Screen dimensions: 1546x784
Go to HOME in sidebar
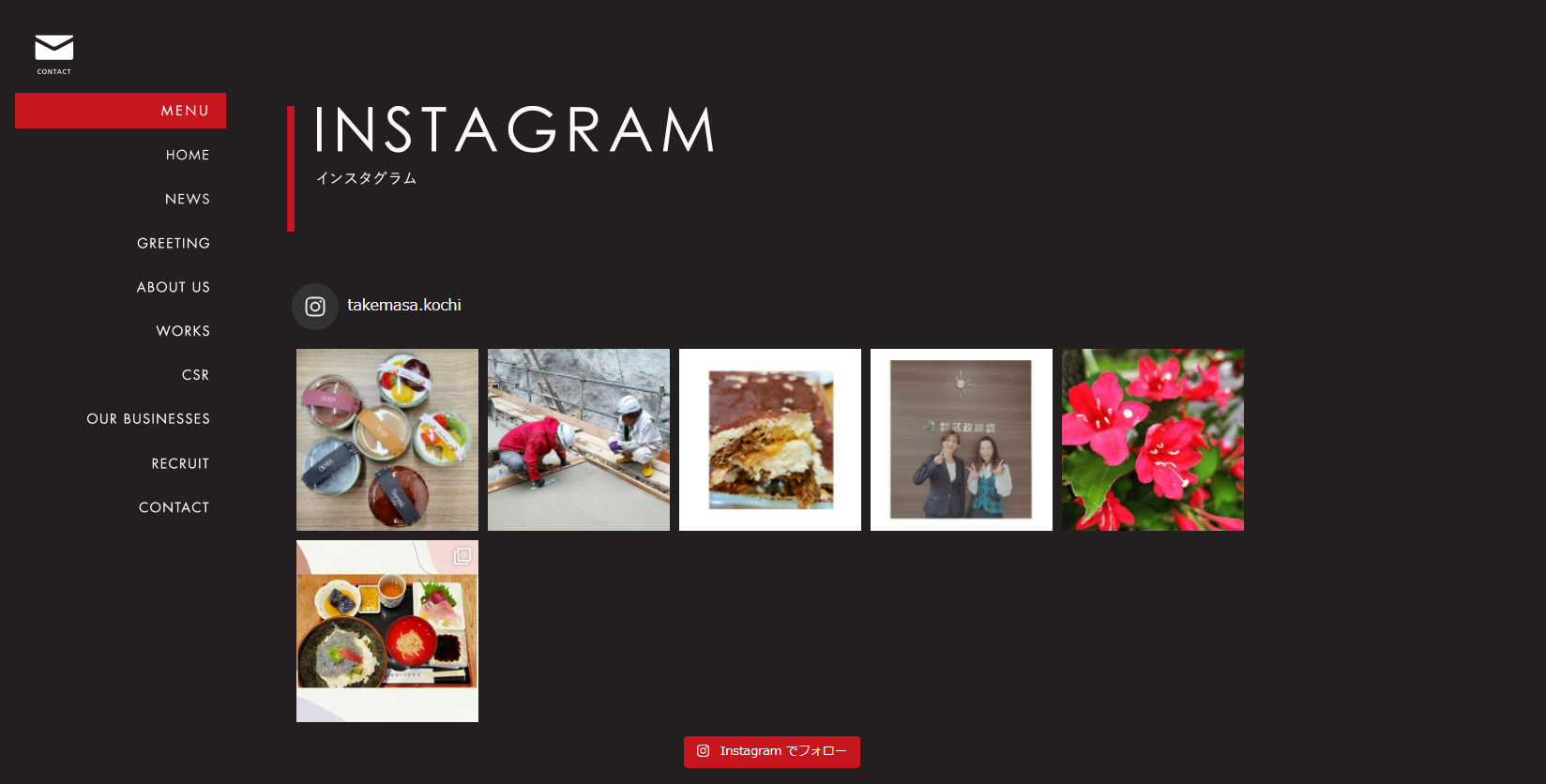(188, 155)
